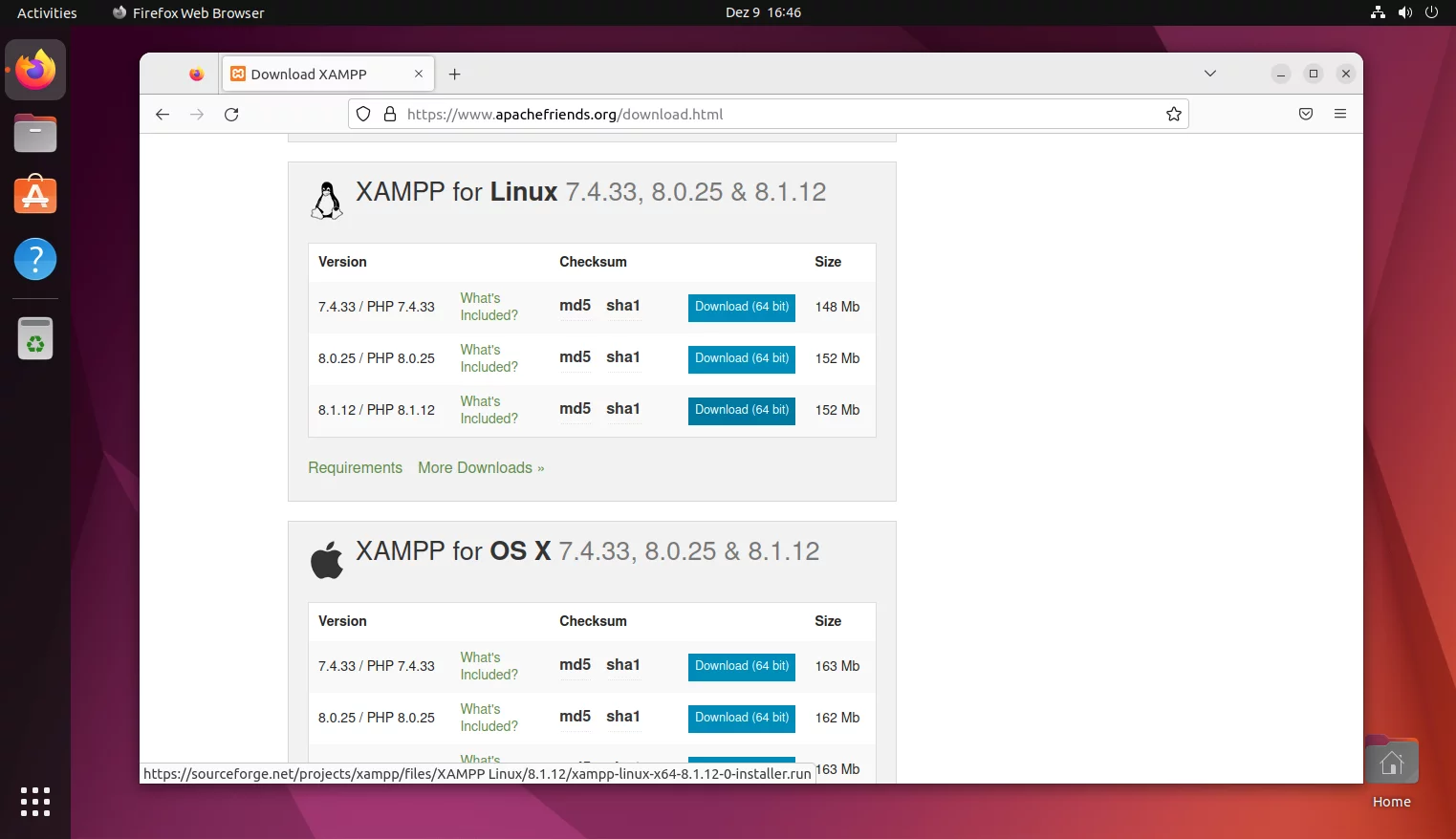Image resolution: width=1456 pixels, height=839 pixels.
Task: Click the power icon in top bar
Action: coord(1431,12)
